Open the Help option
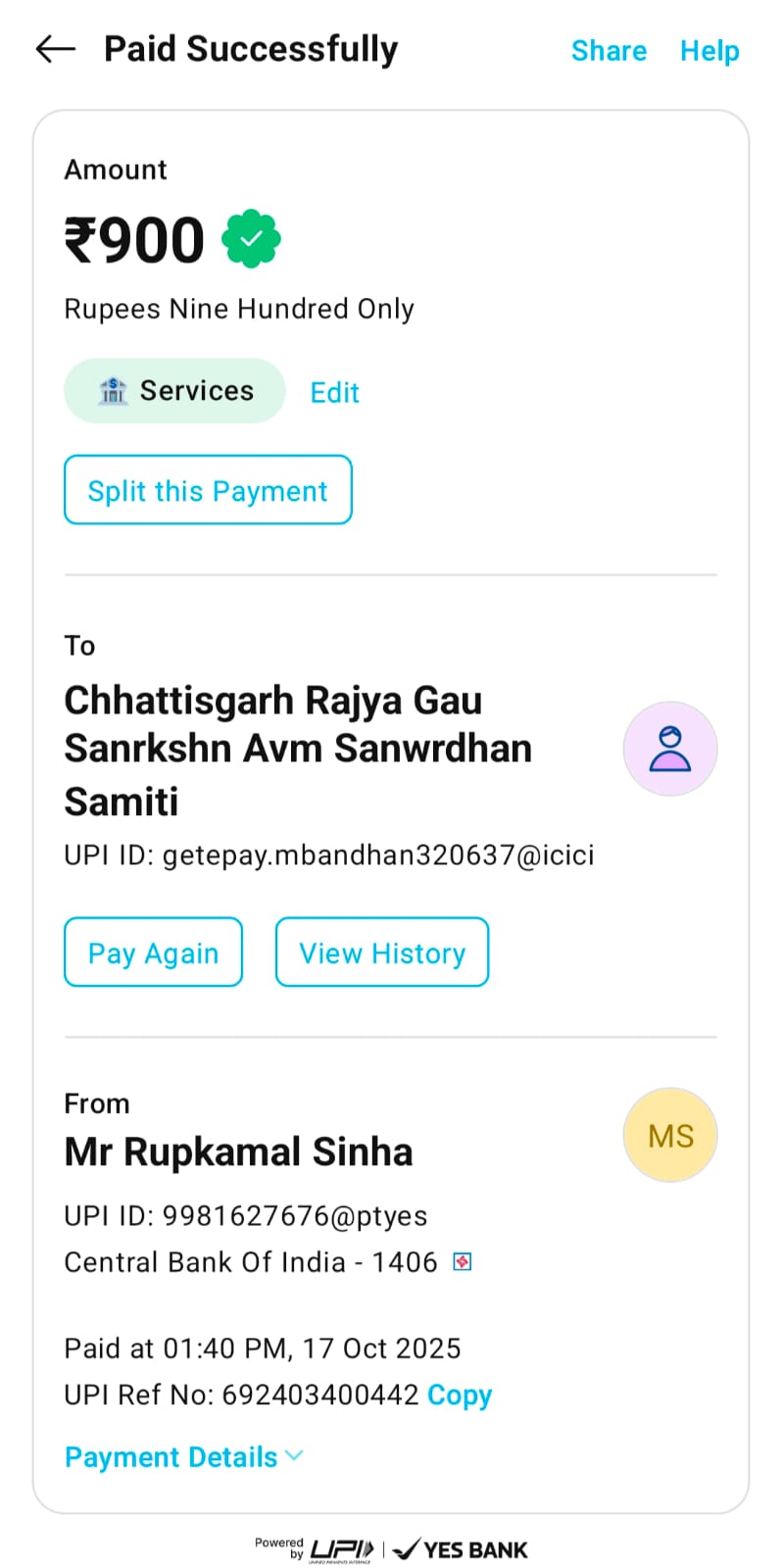Screen dimensions: 782x1568 pos(709,51)
